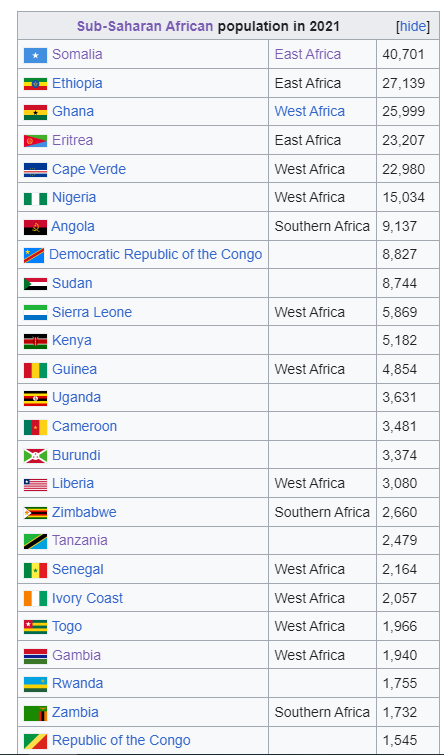Viewport: 444px width, 755px height.
Task: Click the Zimbabwe flag icon
Action: tap(36, 512)
